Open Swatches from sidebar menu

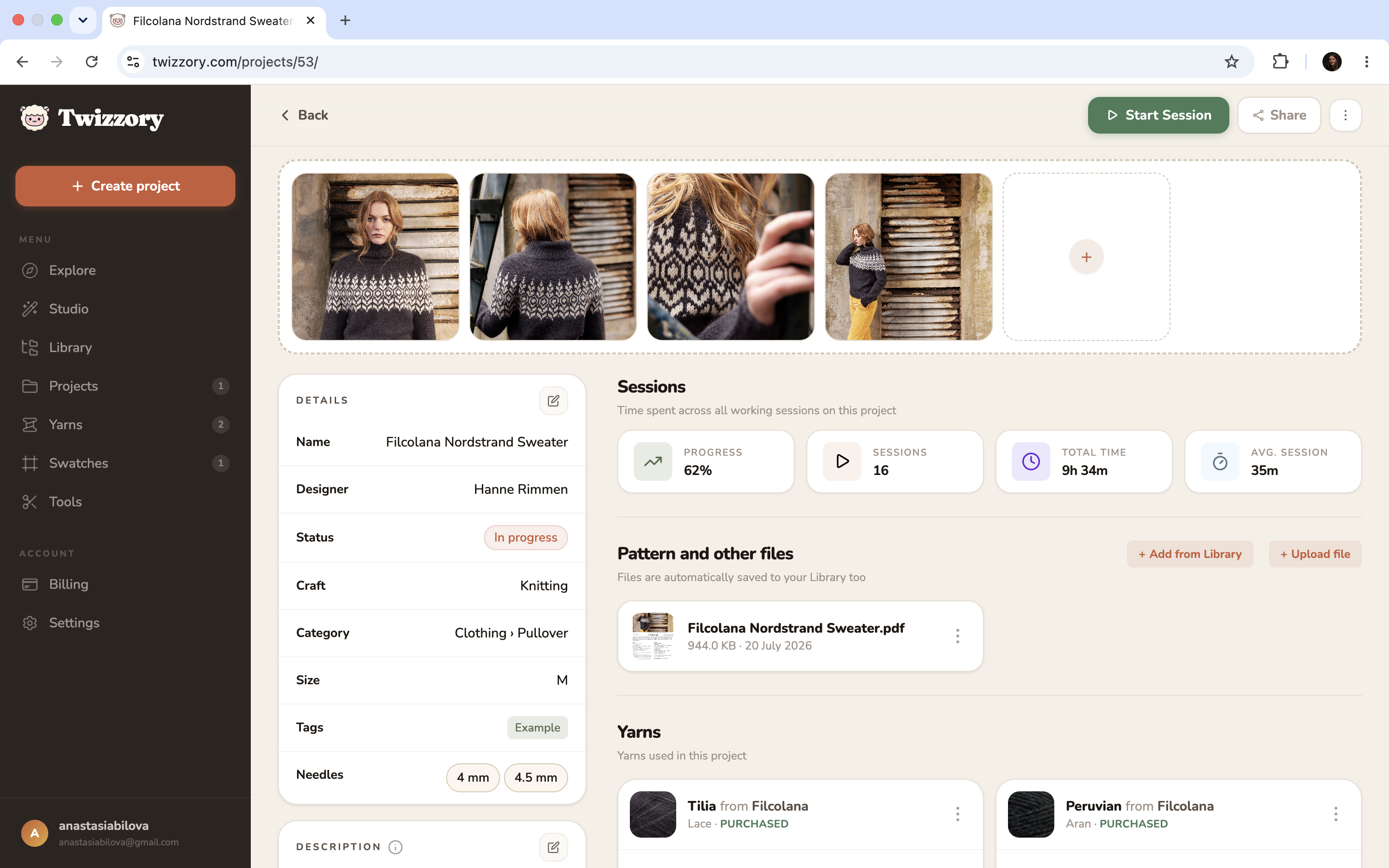pos(125,463)
